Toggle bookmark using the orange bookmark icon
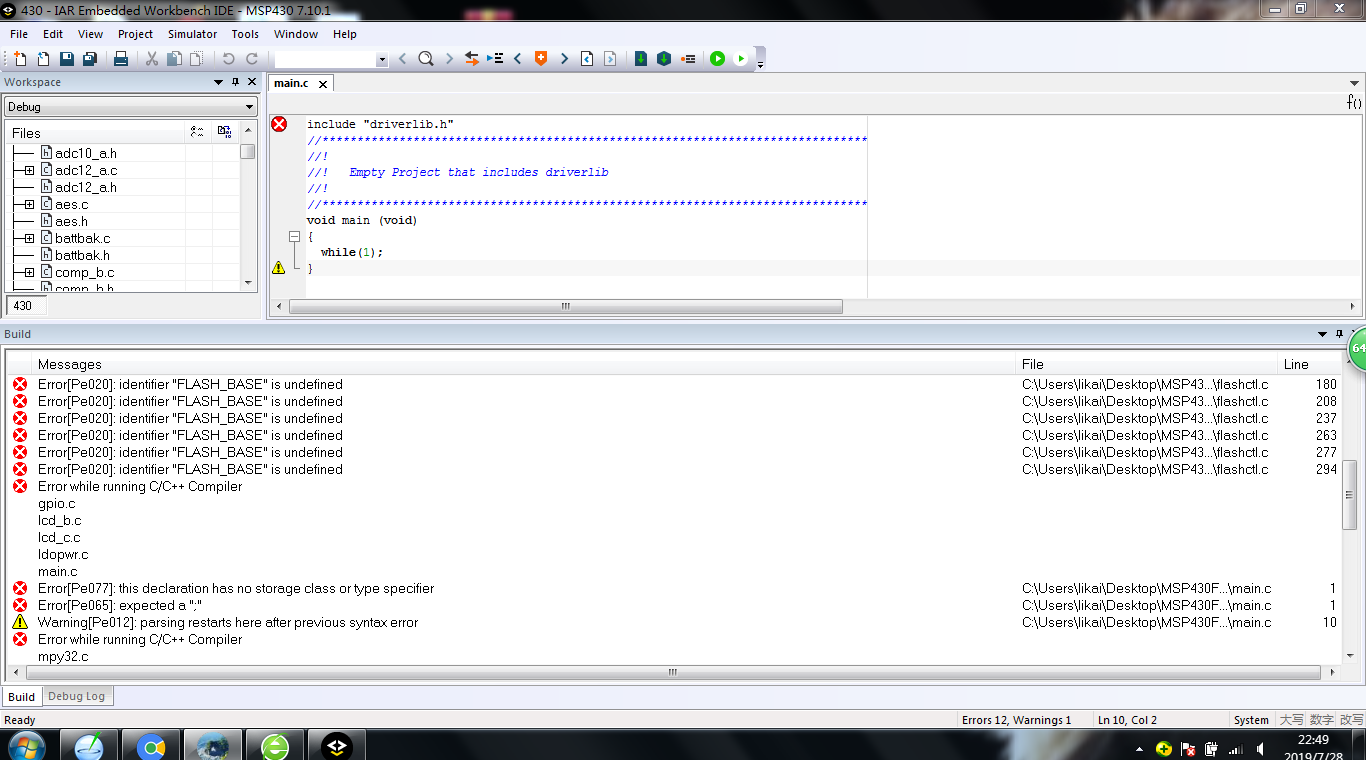This screenshot has height=760, width=1366. (x=541, y=59)
